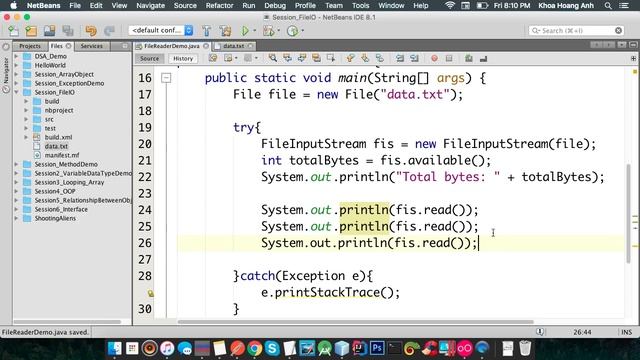Click the Comment icon in editor toolbar

[x=469, y=58]
